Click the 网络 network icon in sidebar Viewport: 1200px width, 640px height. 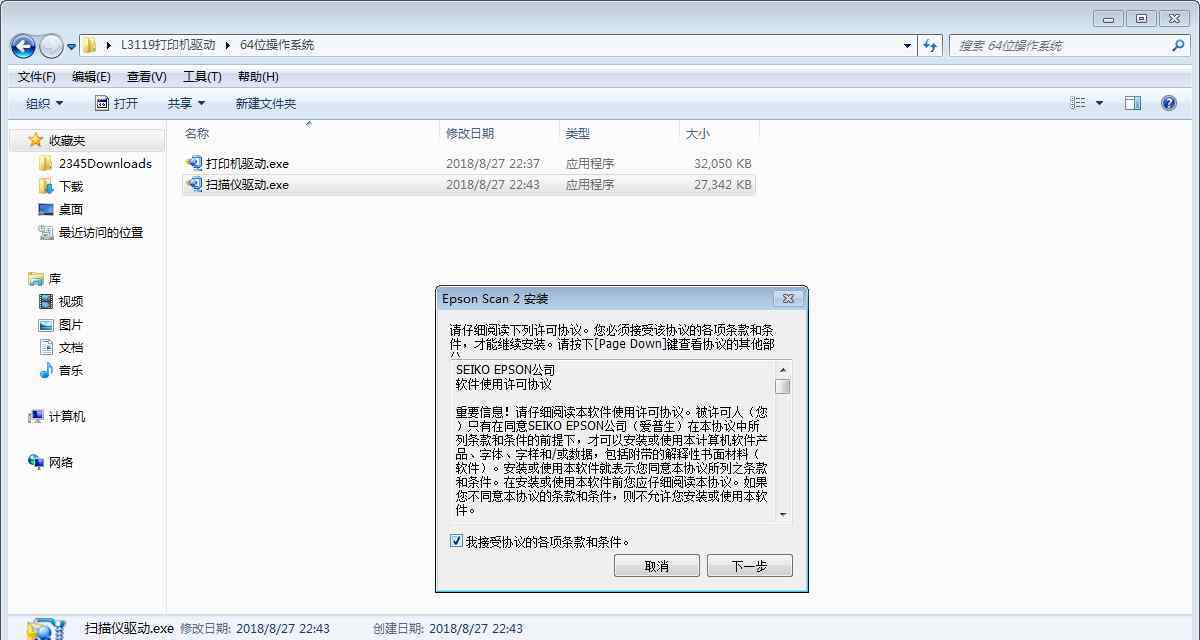tap(36, 462)
